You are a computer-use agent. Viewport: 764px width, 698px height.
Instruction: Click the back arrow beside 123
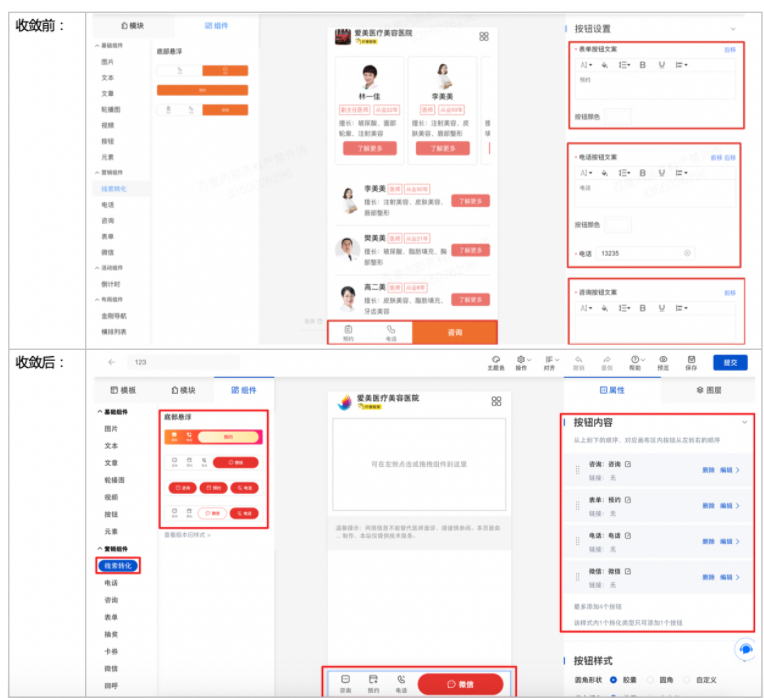click(111, 362)
